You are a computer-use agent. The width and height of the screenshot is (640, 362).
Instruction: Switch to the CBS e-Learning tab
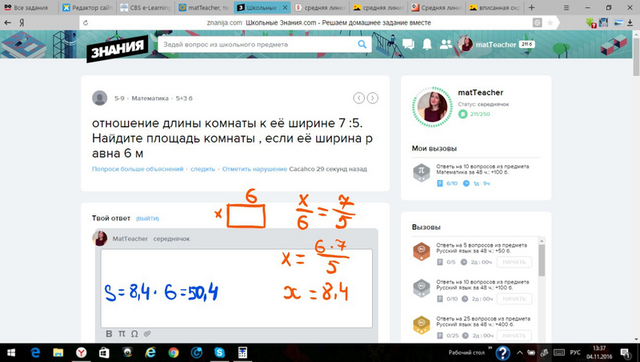[146, 7]
